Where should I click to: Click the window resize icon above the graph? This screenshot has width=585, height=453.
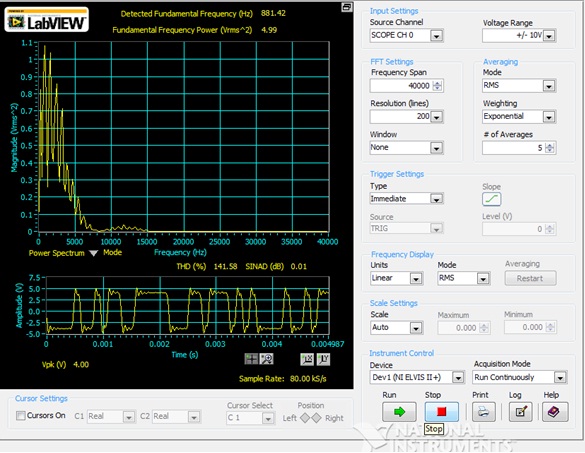click(347, 7)
